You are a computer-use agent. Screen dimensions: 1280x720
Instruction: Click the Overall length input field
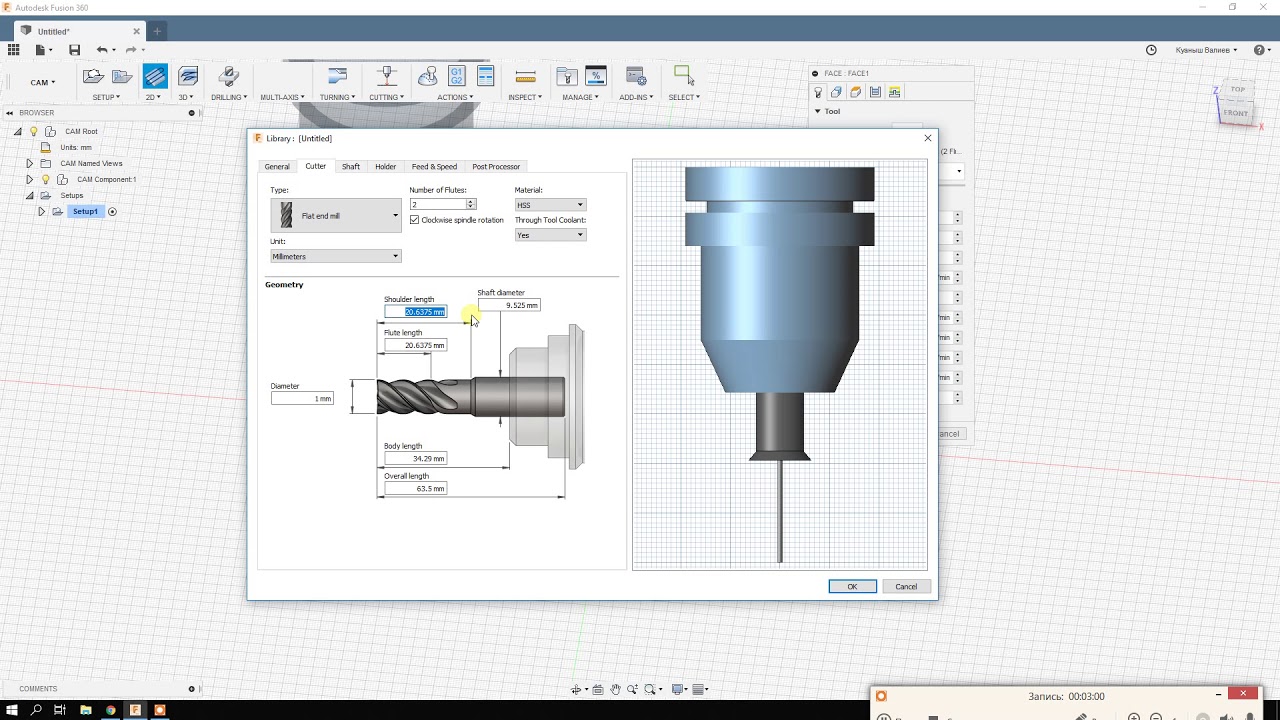416,488
